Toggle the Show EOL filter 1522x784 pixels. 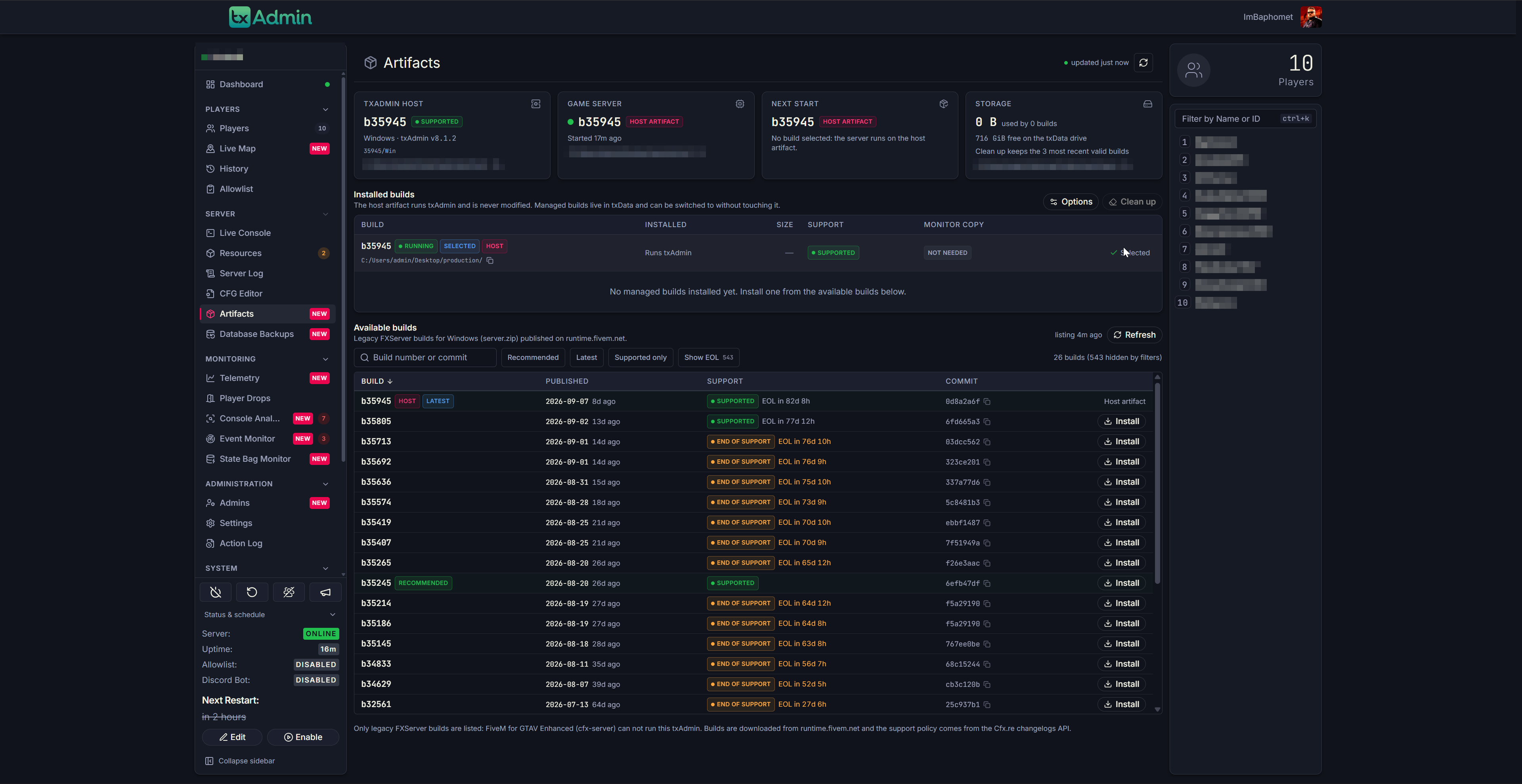pyautogui.click(x=708, y=358)
